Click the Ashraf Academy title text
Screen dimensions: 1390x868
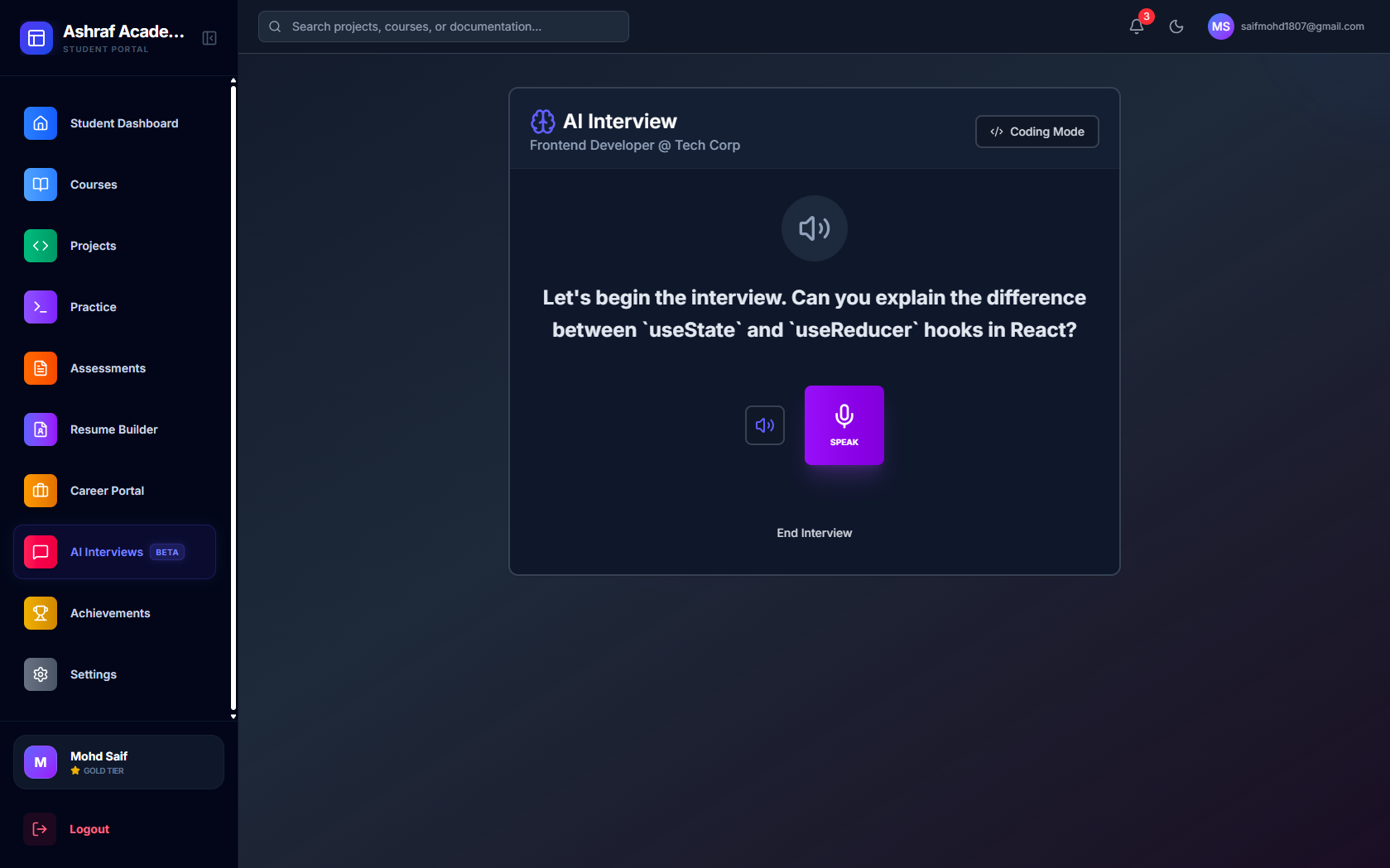click(124, 31)
